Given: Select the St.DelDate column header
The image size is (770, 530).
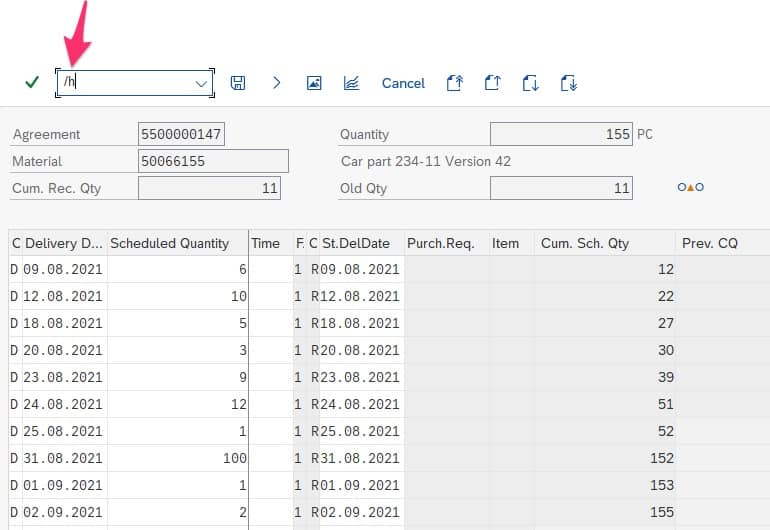Looking at the screenshot, I should (x=355, y=243).
